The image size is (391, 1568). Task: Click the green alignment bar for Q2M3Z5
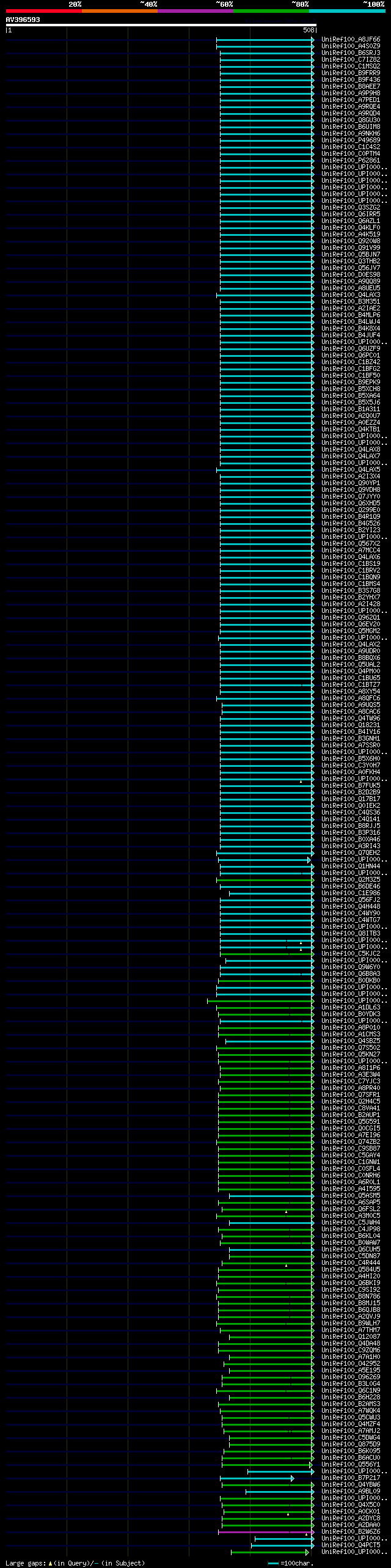click(x=265, y=880)
